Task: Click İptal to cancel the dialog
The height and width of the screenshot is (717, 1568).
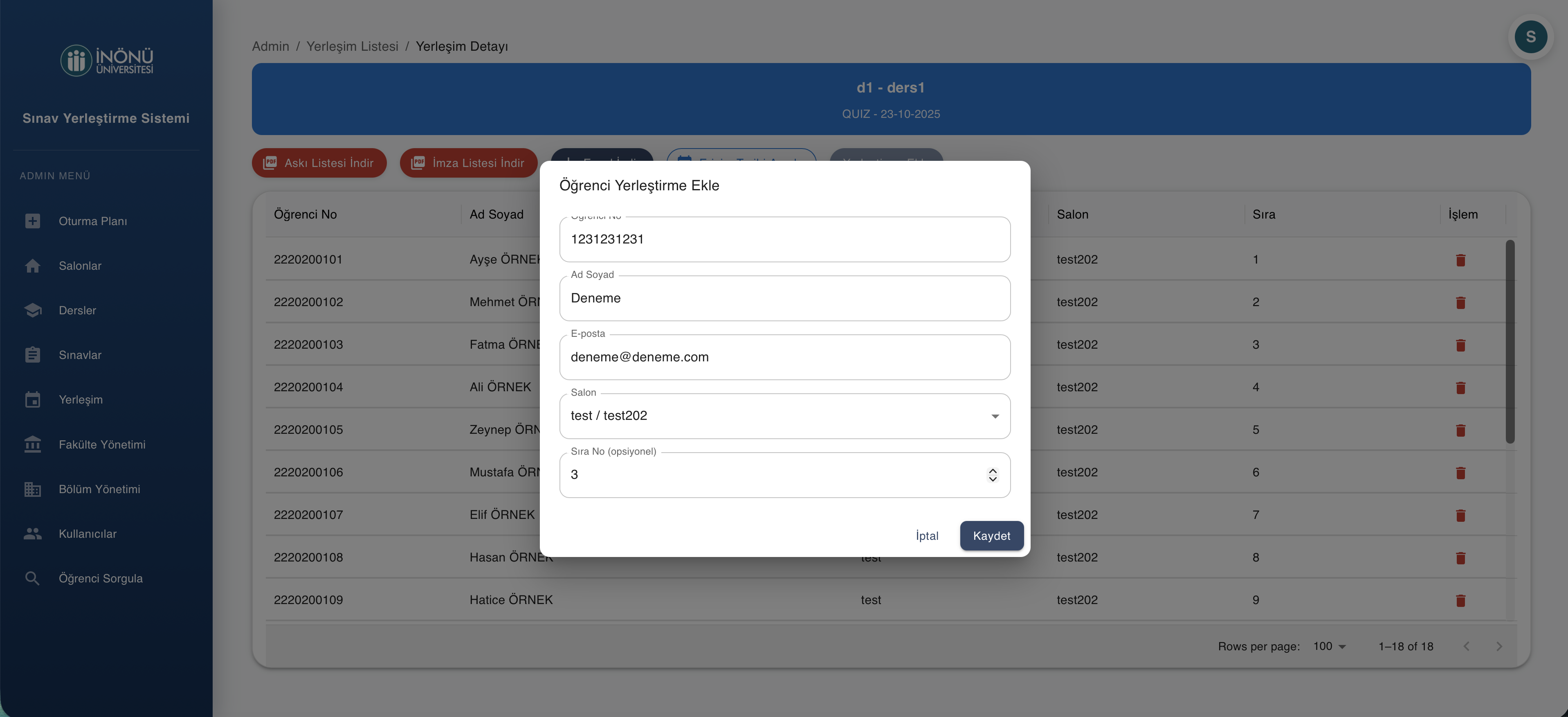Action: (x=926, y=536)
